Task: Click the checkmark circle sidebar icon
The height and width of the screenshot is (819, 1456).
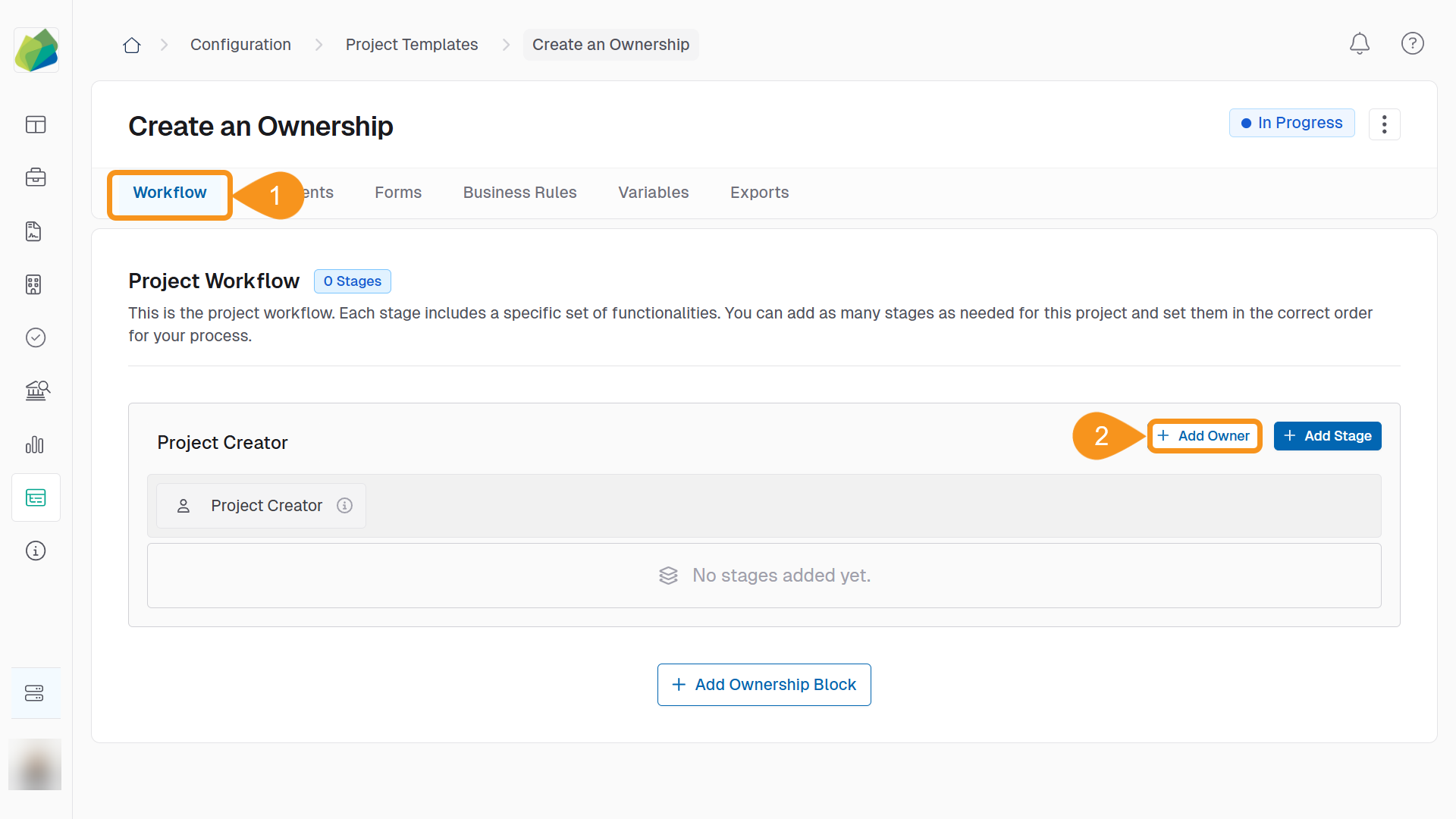Action: click(x=36, y=337)
